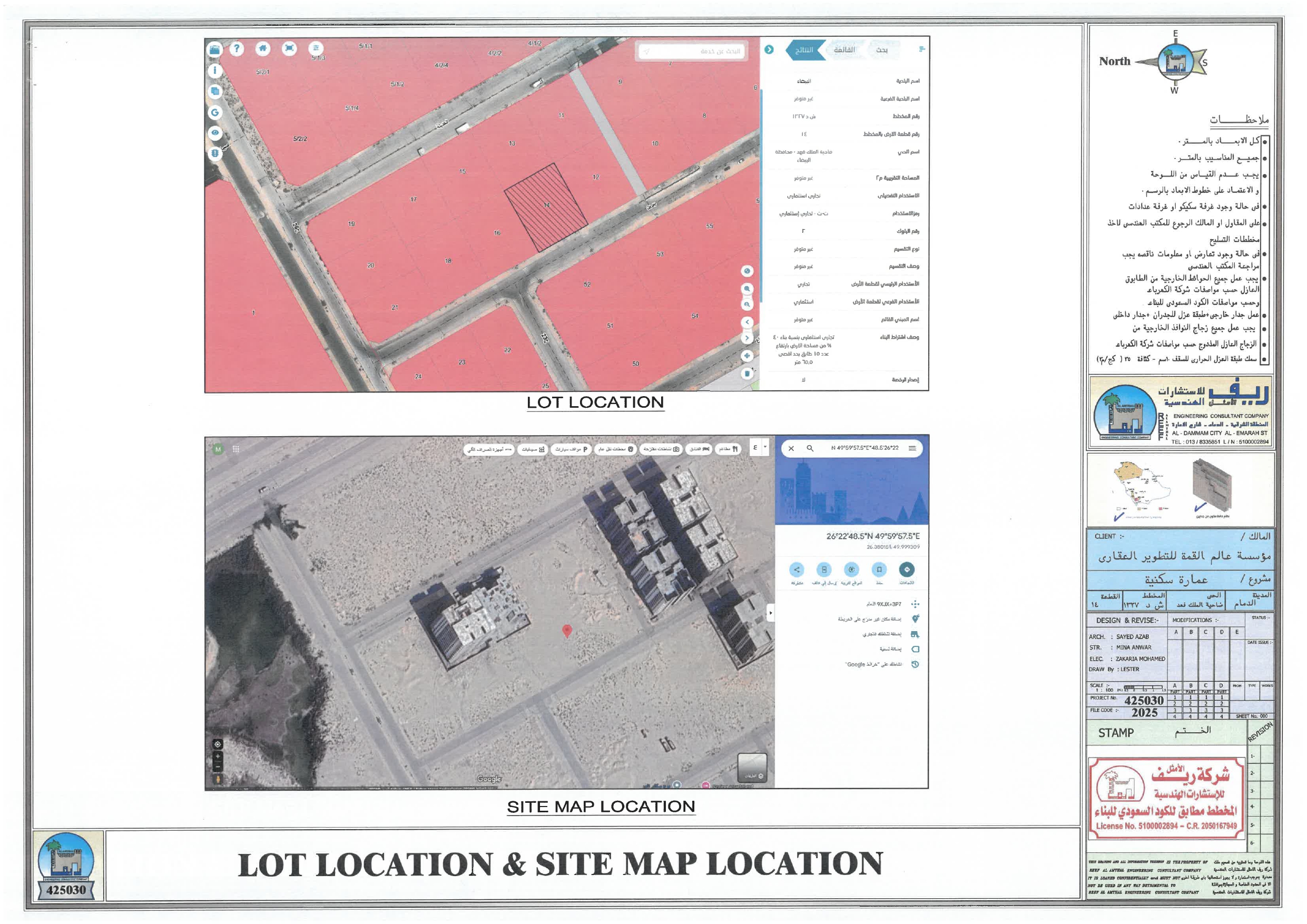
Task: Select the hotels الفنادق chip on Google Maps
Action: tap(699, 449)
